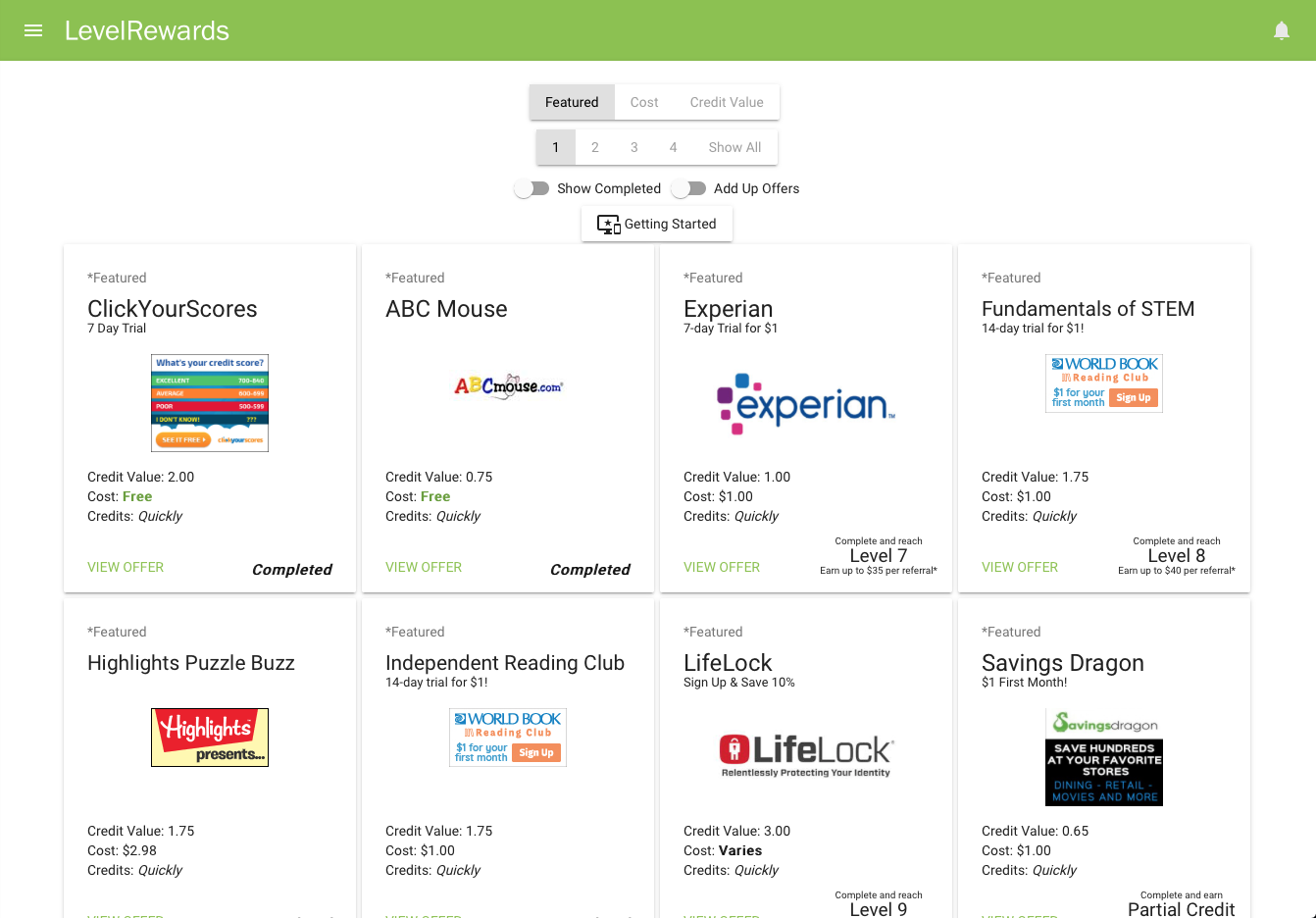Viewport: 1316px width, 918px height.
Task: Click 'Credit Value: 0.75' on ABC Mouse
Action: pyautogui.click(x=439, y=477)
